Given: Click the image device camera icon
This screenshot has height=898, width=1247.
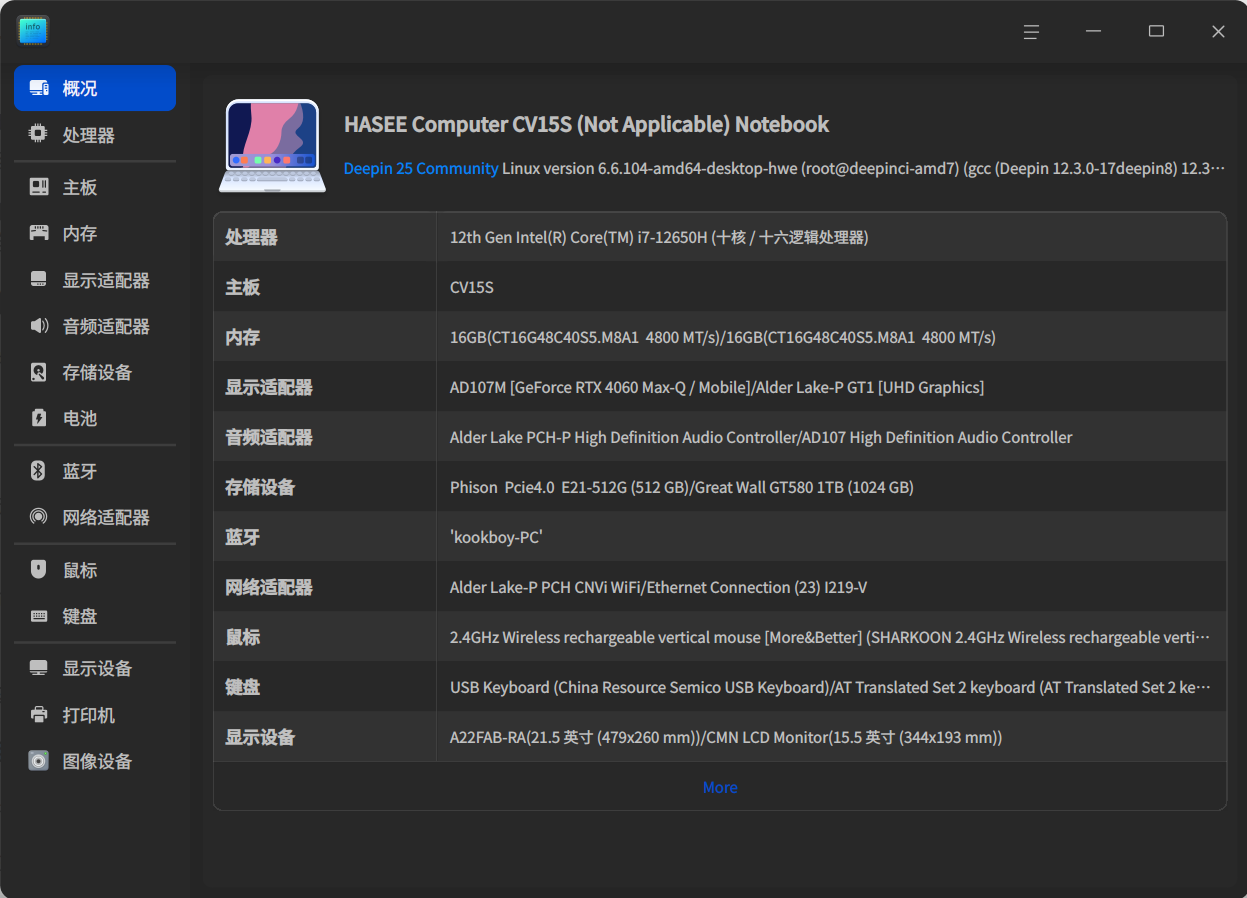Looking at the screenshot, I should pyautogui.click(x=39, y=761).
